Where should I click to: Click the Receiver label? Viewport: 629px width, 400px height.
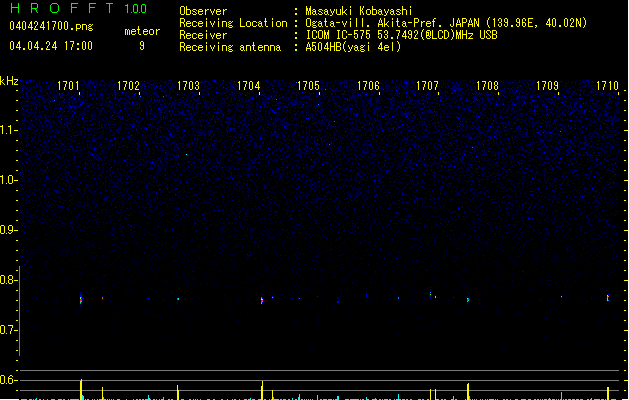[x=203, y=35]
